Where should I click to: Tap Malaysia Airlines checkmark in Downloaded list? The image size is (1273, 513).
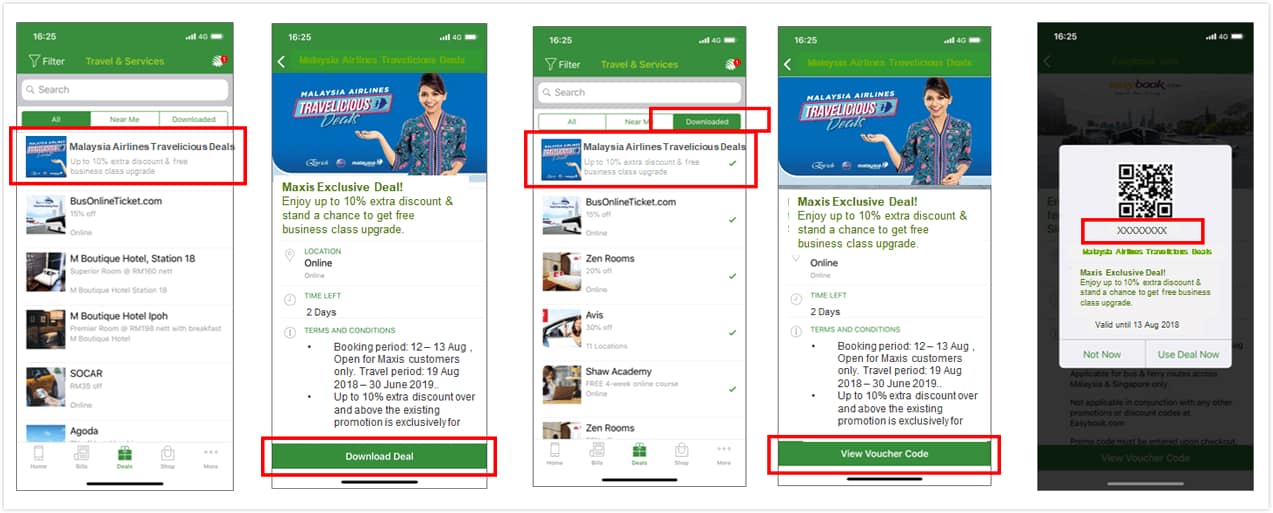733,164
